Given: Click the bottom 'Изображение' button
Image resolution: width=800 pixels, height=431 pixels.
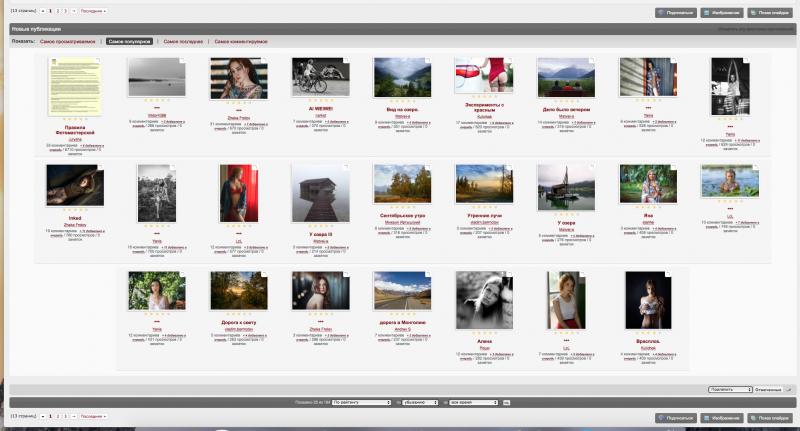Looking at the screenshot, I should tap(721, 418).
